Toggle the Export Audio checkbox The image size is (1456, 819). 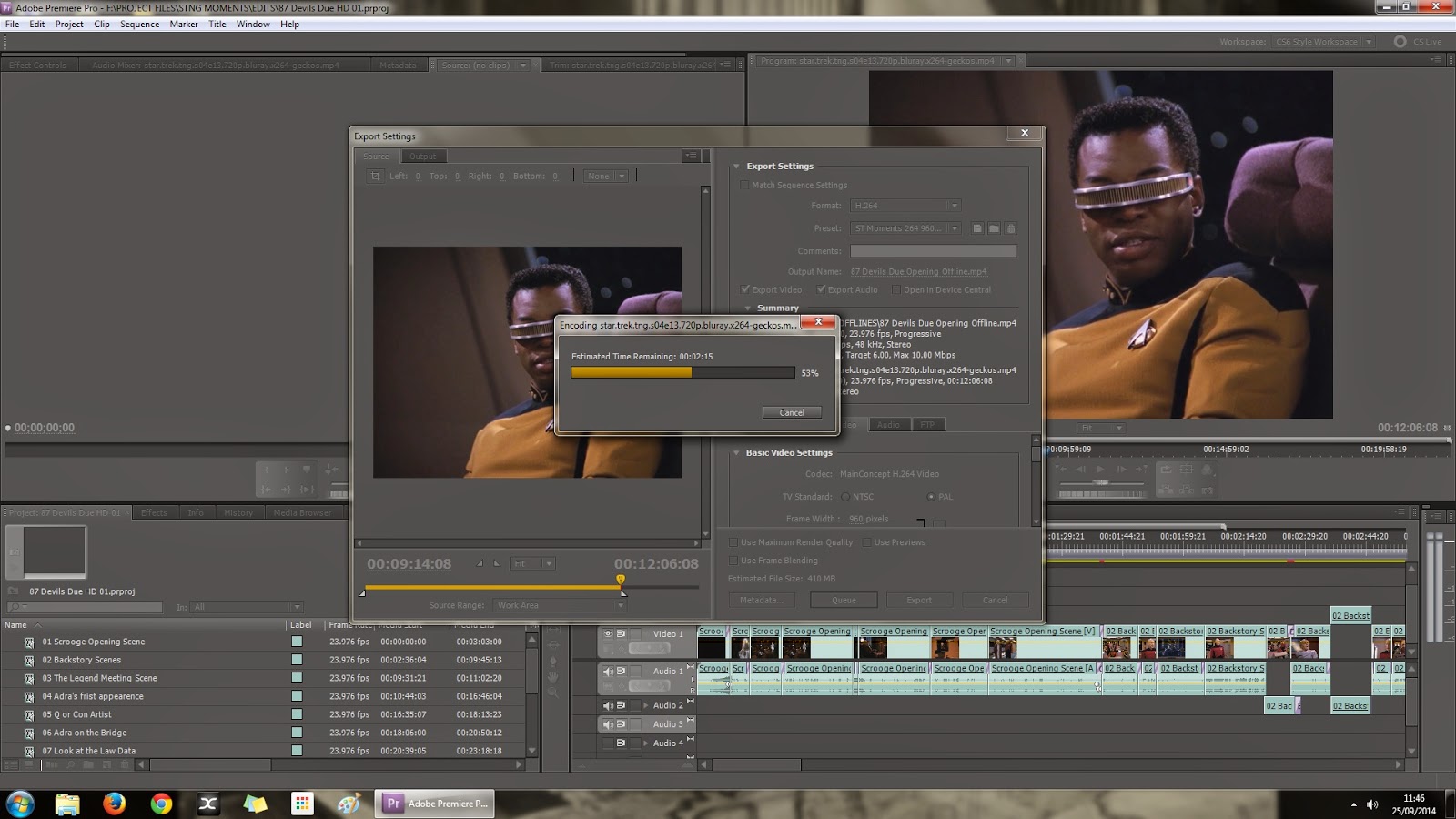coord(822,289)
